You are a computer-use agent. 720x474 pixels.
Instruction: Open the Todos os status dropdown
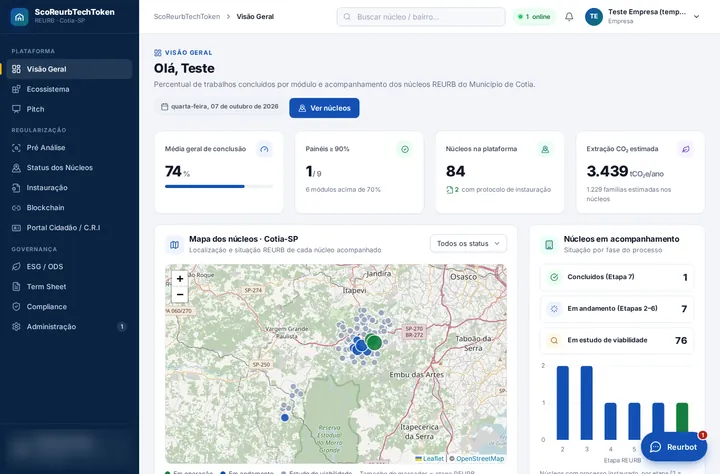tap(468, 243)
